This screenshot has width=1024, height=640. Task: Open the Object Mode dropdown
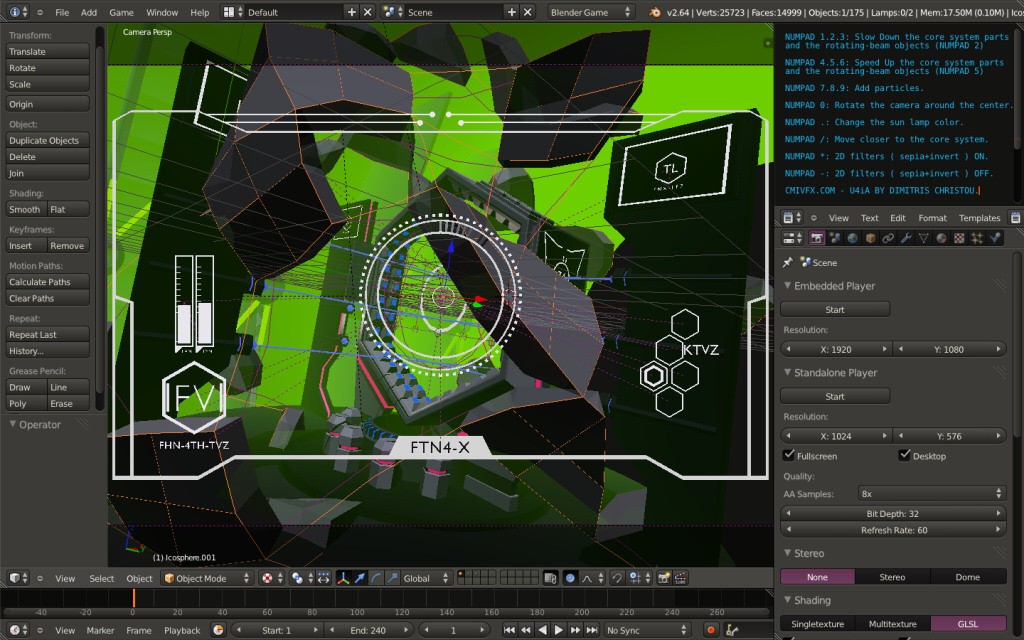(205, 577)
